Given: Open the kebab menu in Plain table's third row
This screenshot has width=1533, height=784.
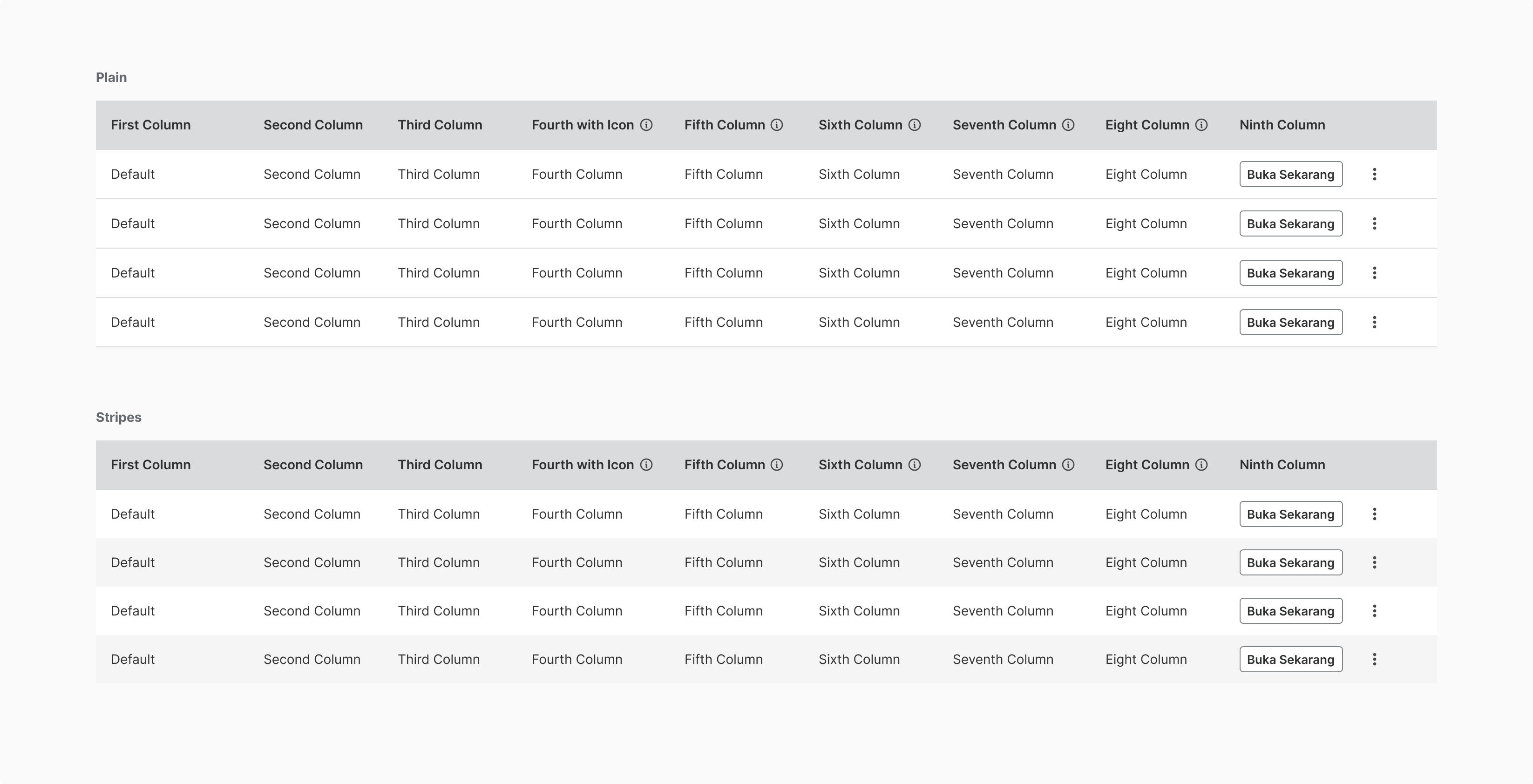Looking at the screenshot, I should click(1374, 273).
